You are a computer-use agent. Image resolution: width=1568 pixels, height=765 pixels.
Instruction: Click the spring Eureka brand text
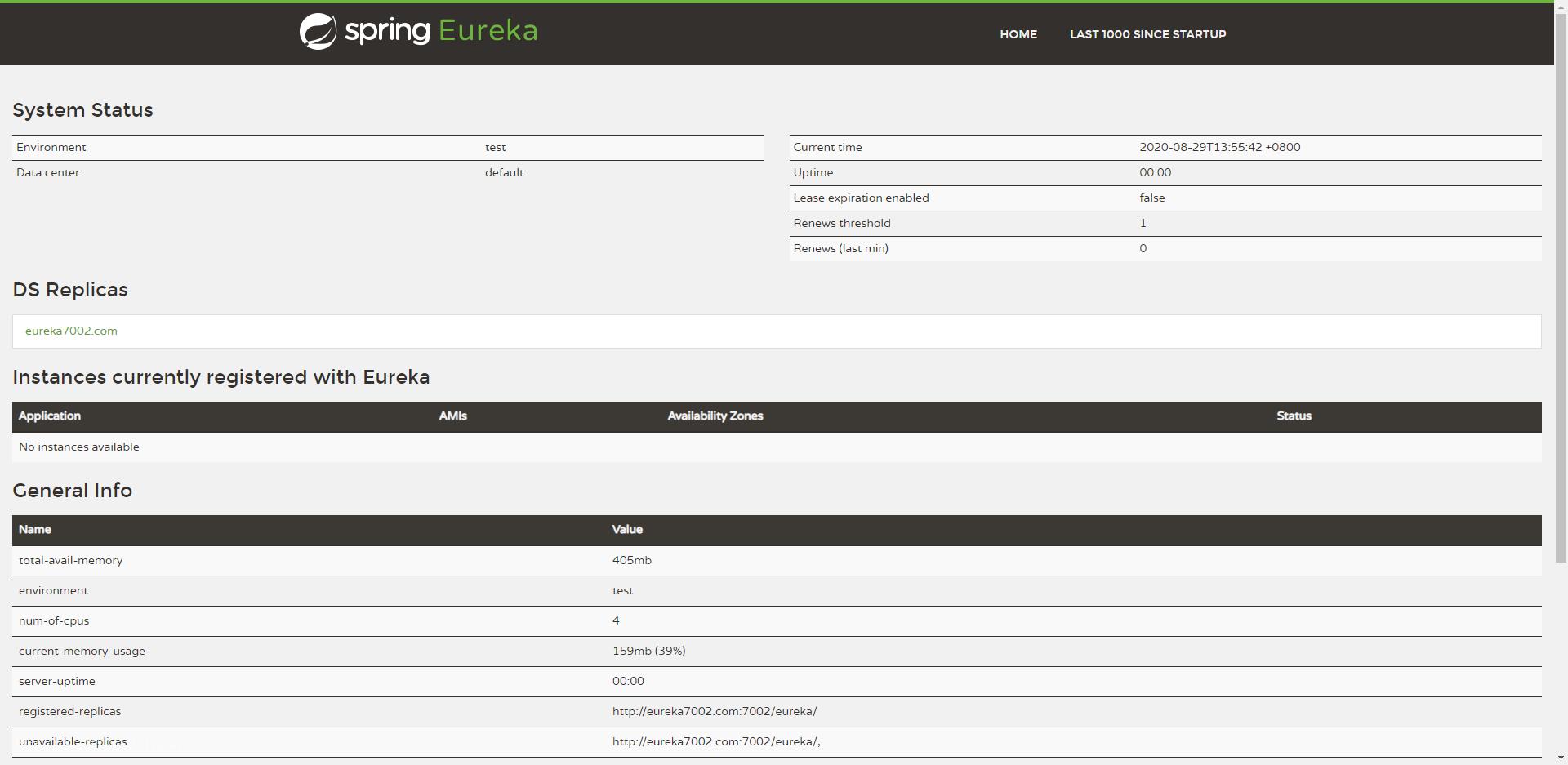[x=441, y=31]
